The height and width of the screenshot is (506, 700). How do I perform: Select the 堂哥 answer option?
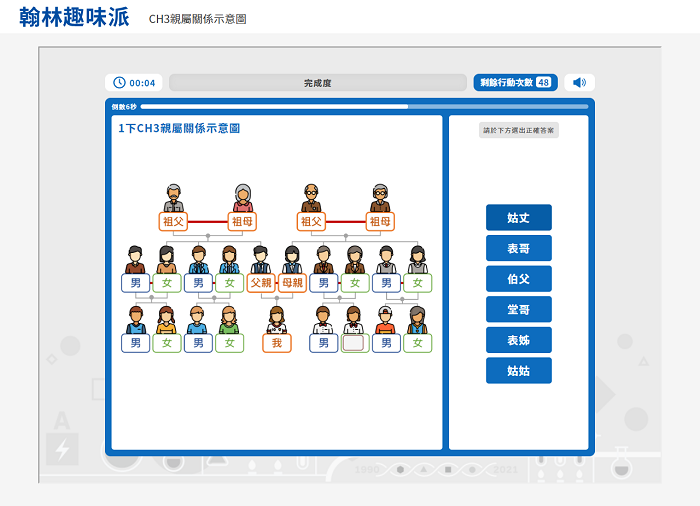(518, 310)
